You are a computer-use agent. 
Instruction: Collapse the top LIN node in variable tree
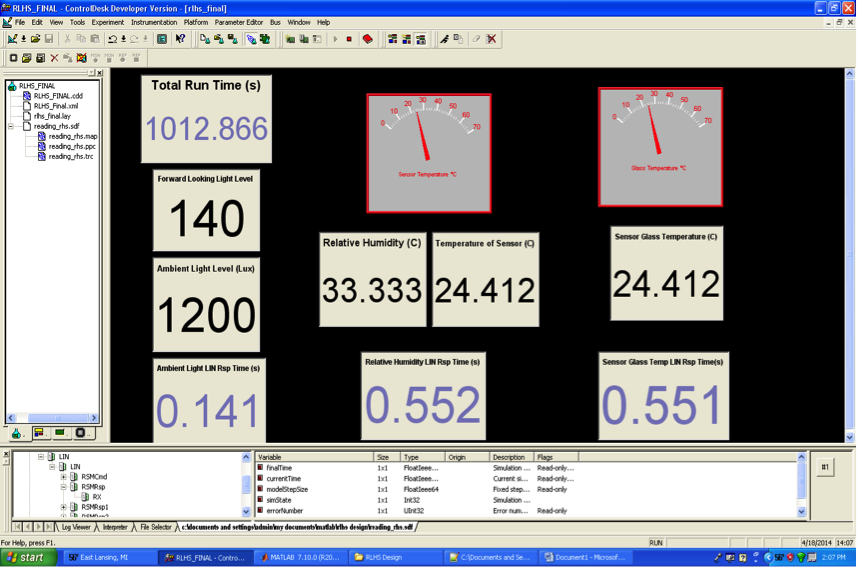click(x=41, y=457)
